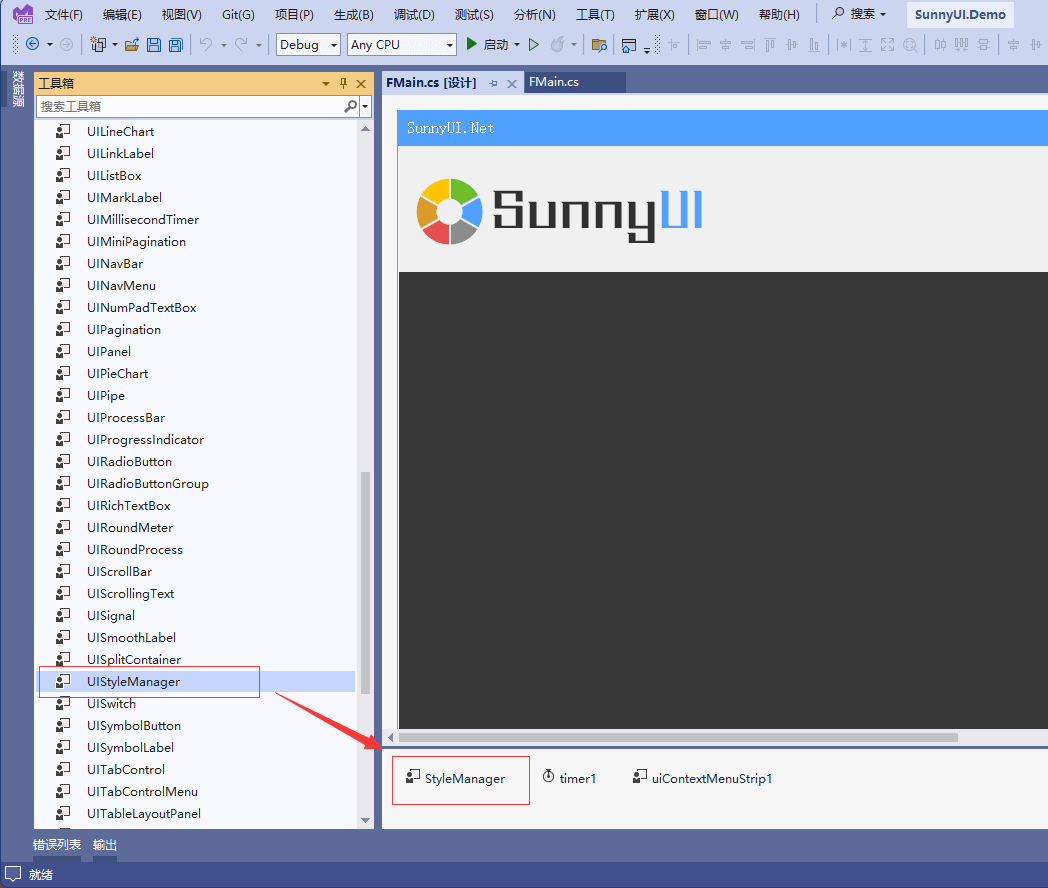Expand the undo history dropdown arrow
Viewport: 1048px width, 888px height.
coord(223,45)
